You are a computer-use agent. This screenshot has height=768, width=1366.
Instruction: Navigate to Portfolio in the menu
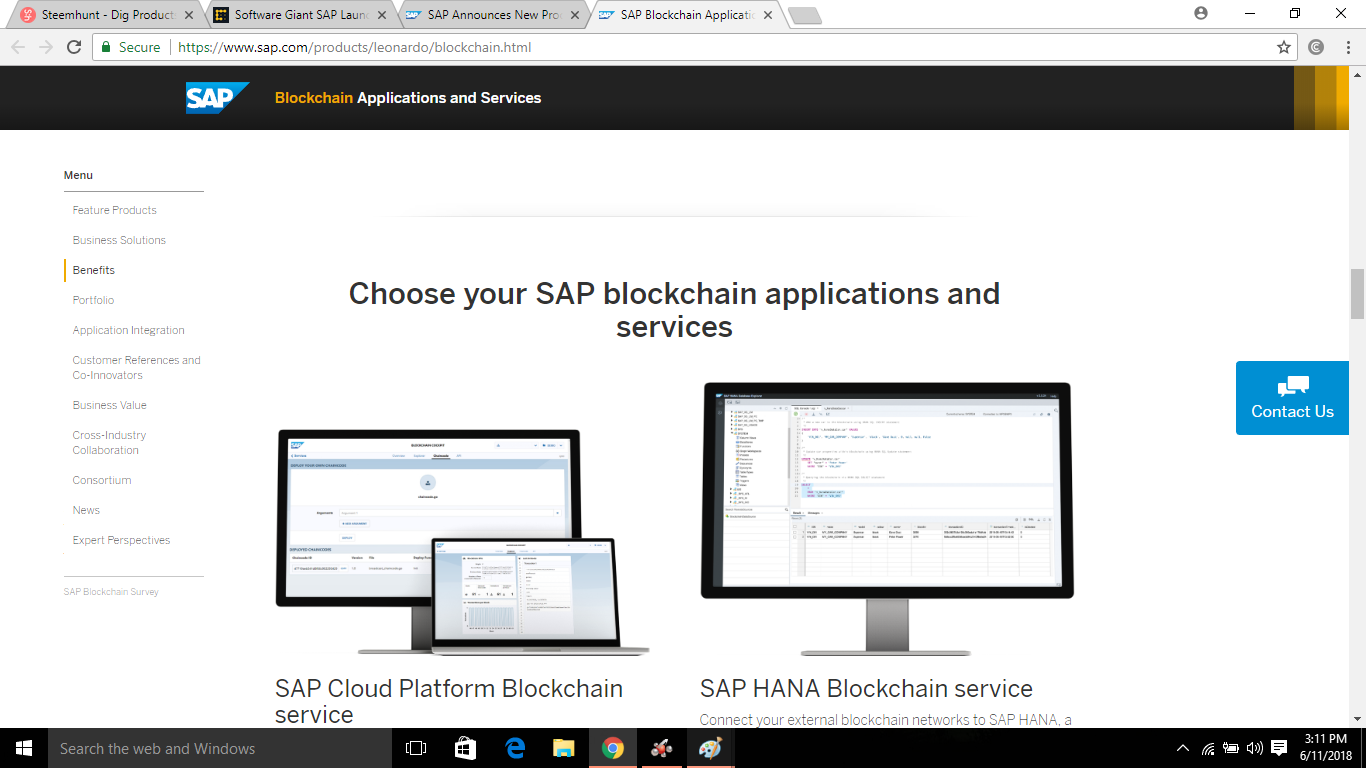point(93,300)
